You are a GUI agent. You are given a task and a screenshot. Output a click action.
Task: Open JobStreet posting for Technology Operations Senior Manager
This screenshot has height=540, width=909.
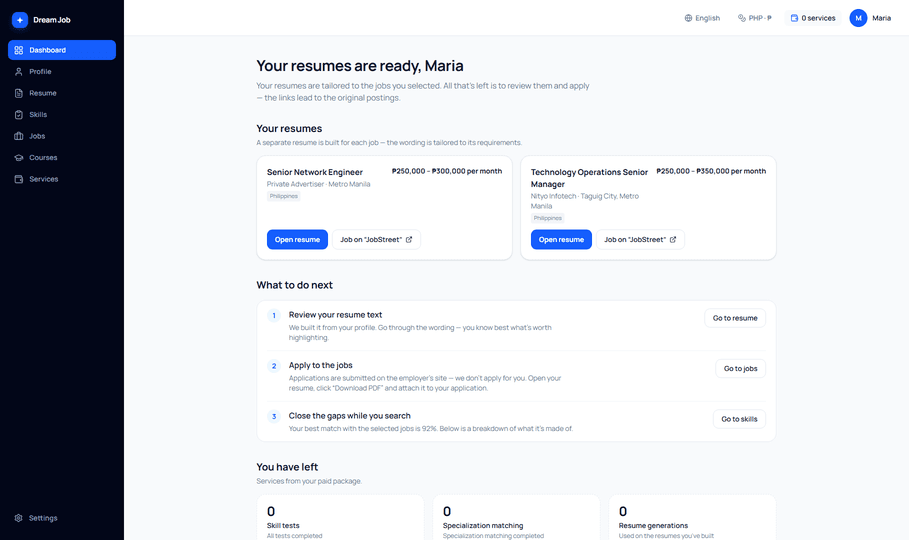pos(640,240)
